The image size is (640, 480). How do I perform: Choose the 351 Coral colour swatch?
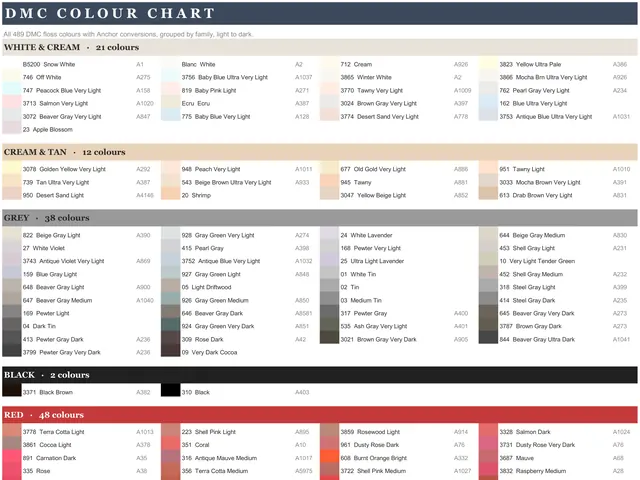click(170, 444)
